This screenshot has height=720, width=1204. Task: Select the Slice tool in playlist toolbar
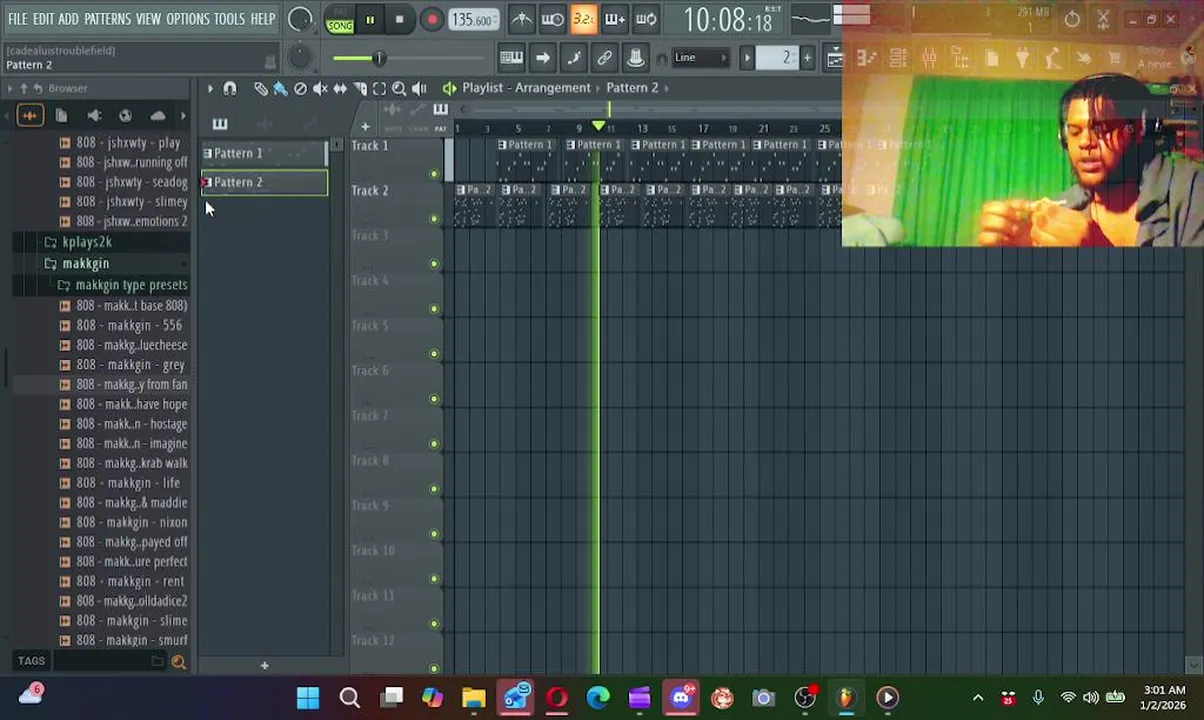360,88
